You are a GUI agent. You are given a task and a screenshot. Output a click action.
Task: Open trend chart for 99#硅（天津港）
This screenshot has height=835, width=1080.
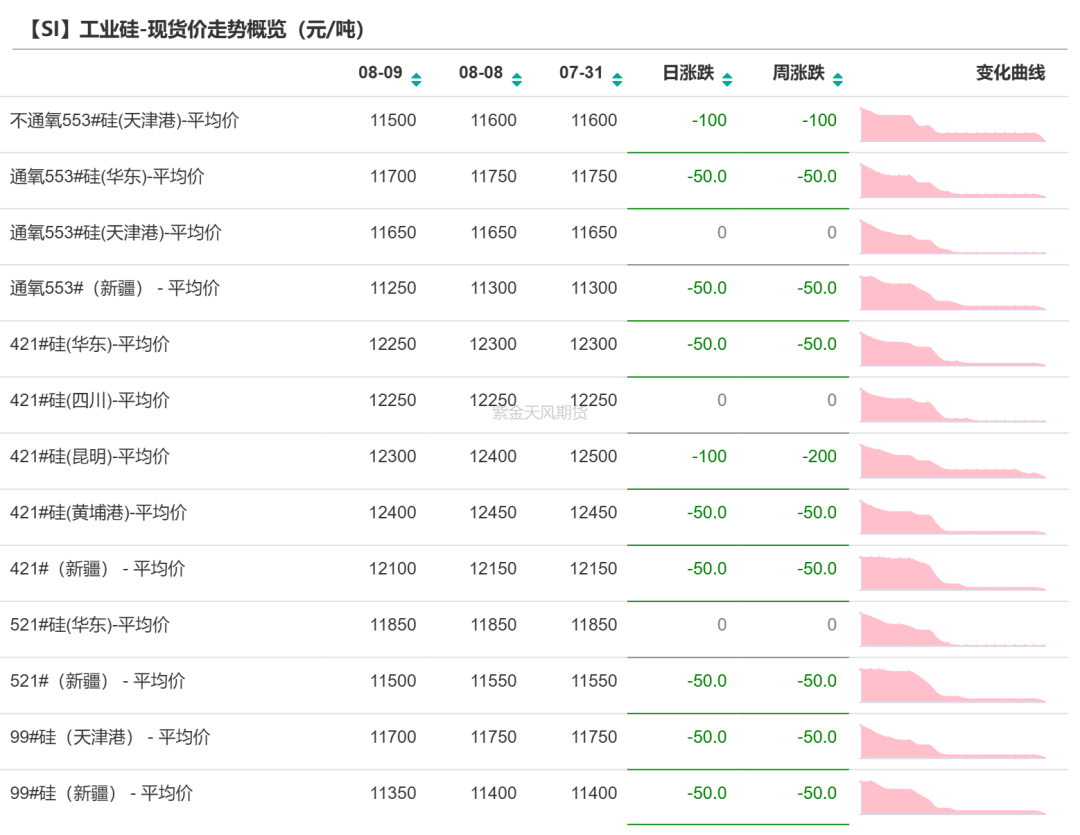click(x=953, y=741)
